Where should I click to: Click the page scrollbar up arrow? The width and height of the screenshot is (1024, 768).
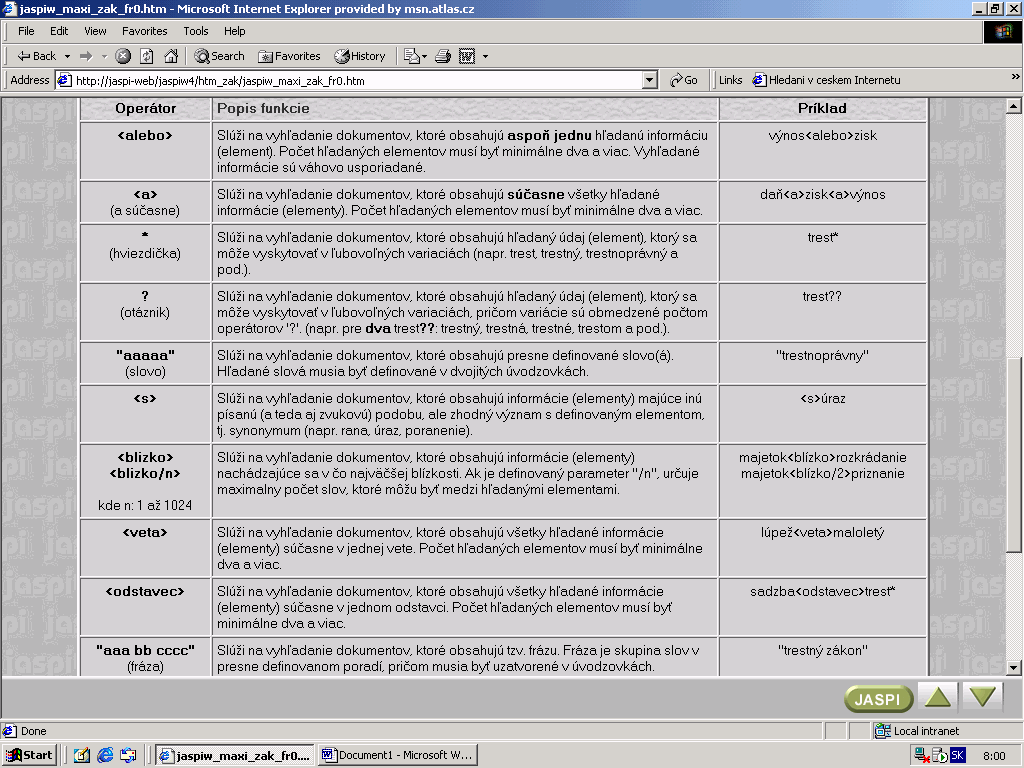[x=1014, y=105]
